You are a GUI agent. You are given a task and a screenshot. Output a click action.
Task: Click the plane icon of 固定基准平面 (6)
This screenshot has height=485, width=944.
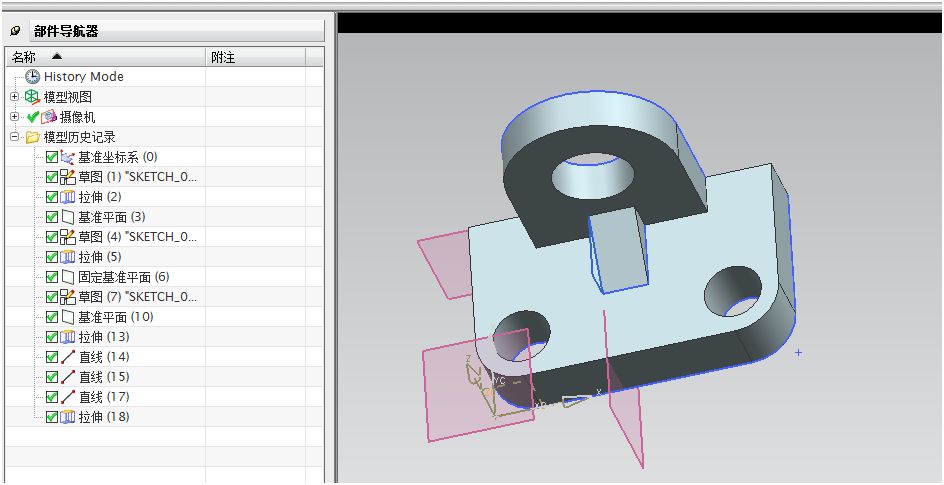[67, 277]
